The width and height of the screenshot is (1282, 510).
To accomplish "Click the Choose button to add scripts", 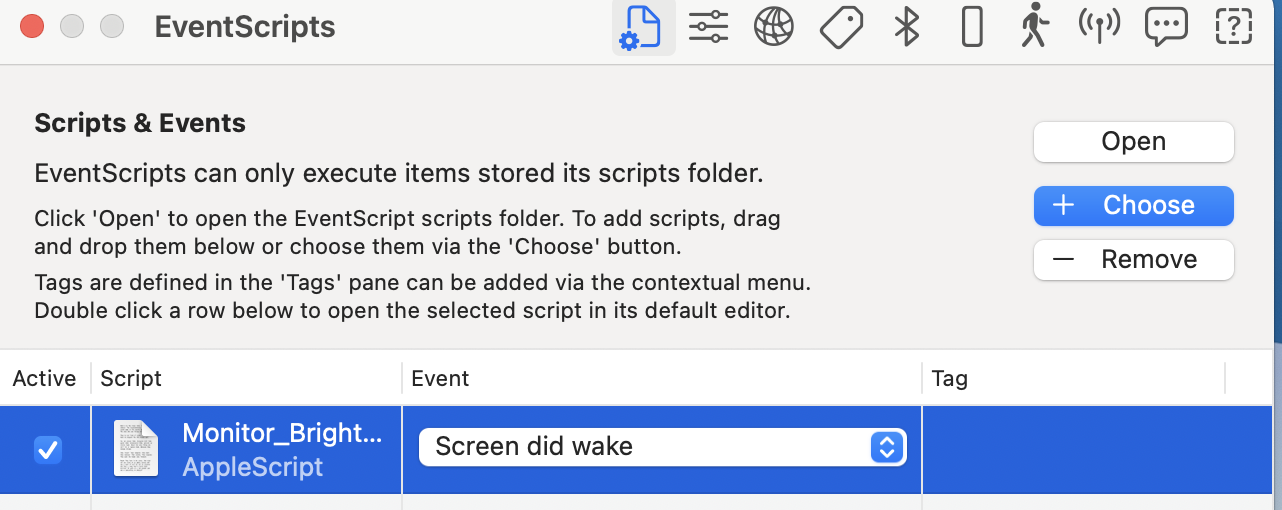I will pos(1133,205).
